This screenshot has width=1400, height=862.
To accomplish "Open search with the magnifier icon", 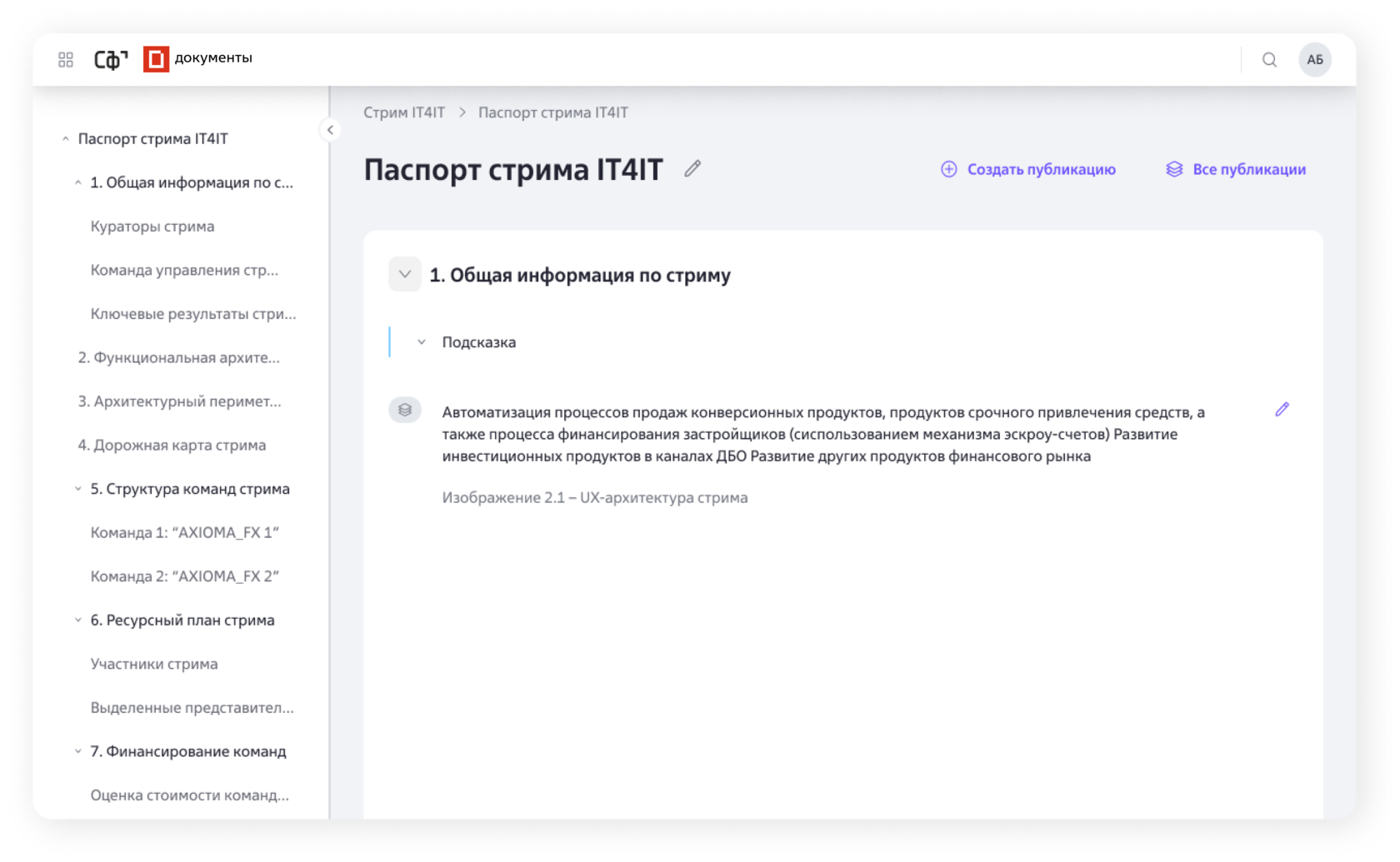I will point(1269,59).
